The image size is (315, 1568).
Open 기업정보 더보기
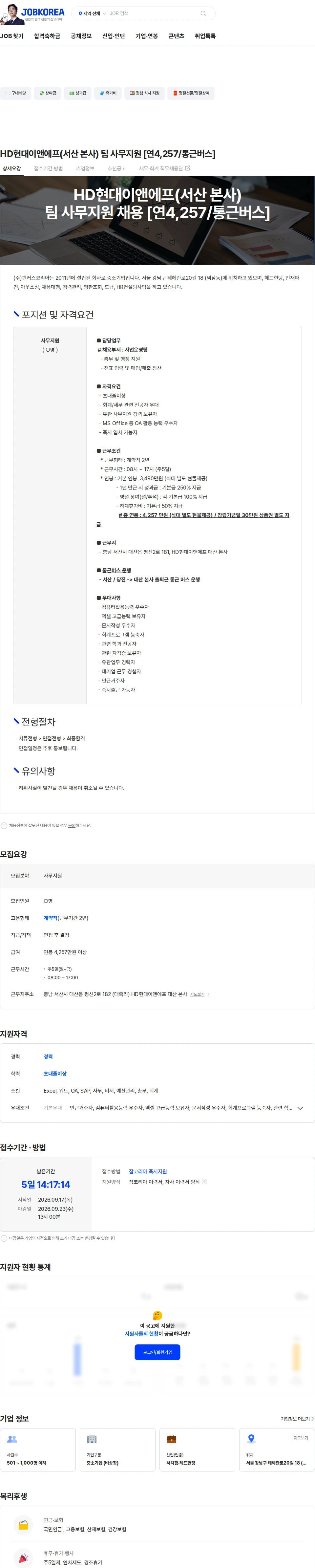point(297,1418)
